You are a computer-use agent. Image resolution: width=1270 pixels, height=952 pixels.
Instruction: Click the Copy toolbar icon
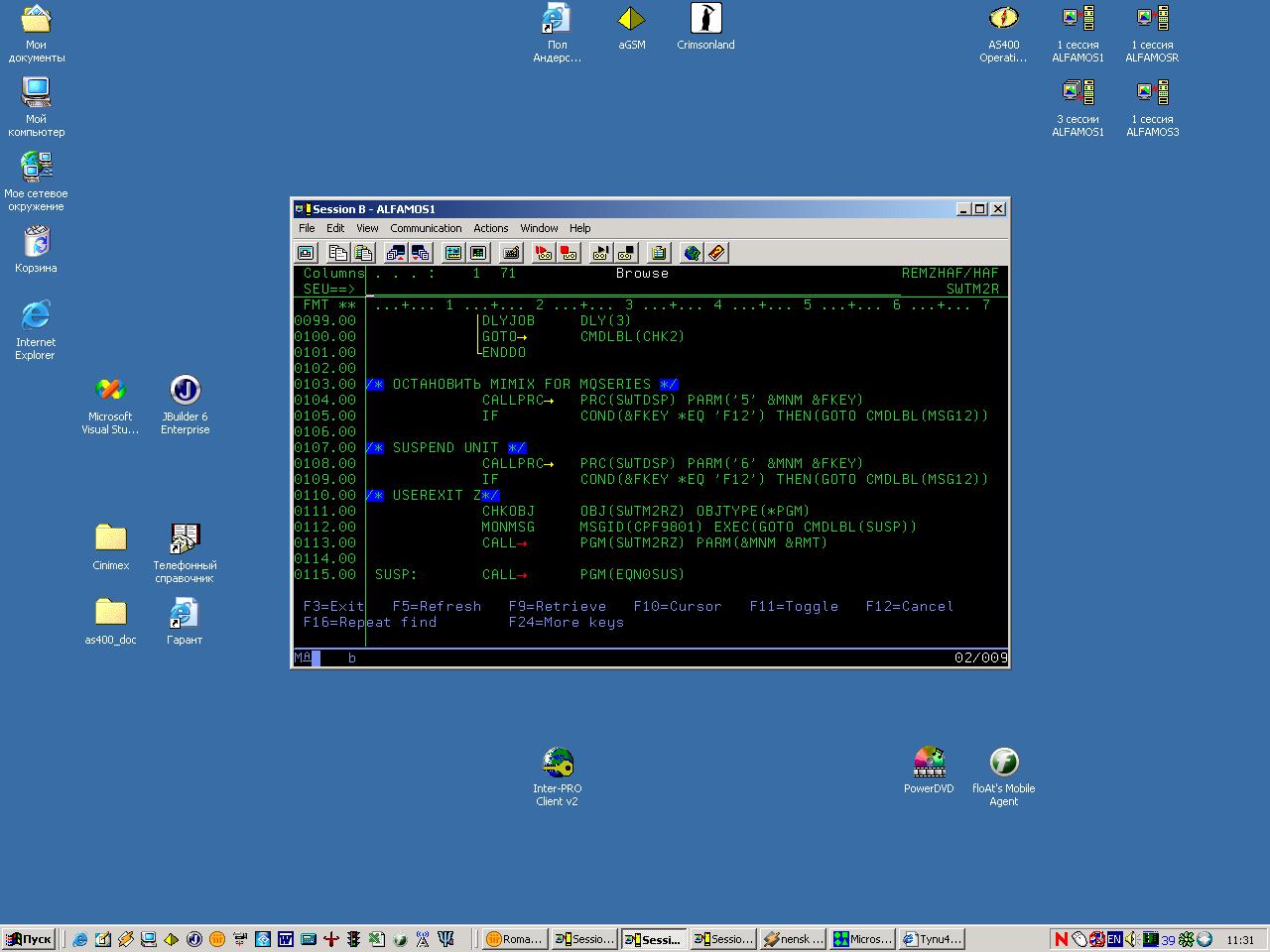point(337,253)
